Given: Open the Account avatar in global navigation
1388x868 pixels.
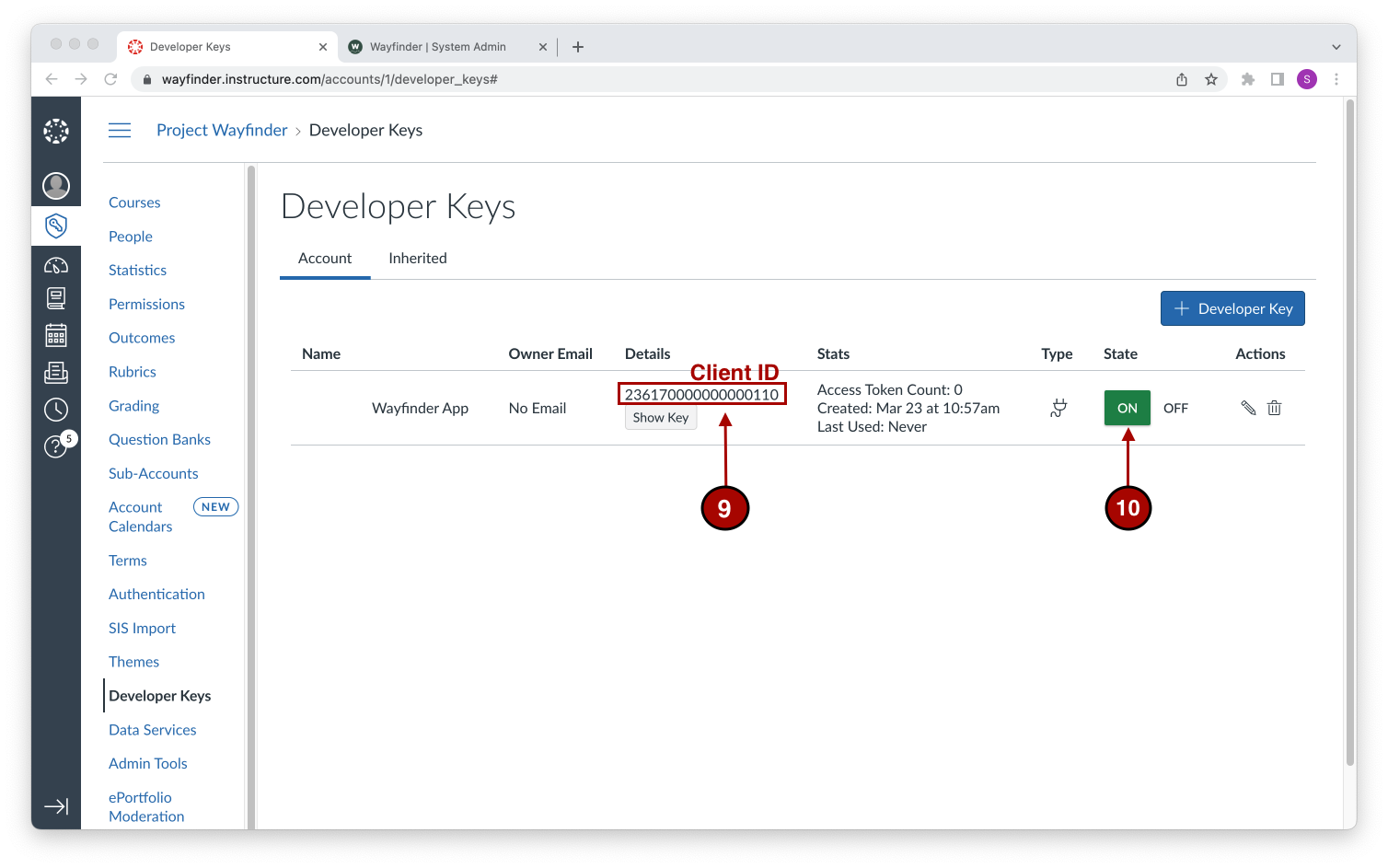Looking at the screenshot, I should point(56,186).
